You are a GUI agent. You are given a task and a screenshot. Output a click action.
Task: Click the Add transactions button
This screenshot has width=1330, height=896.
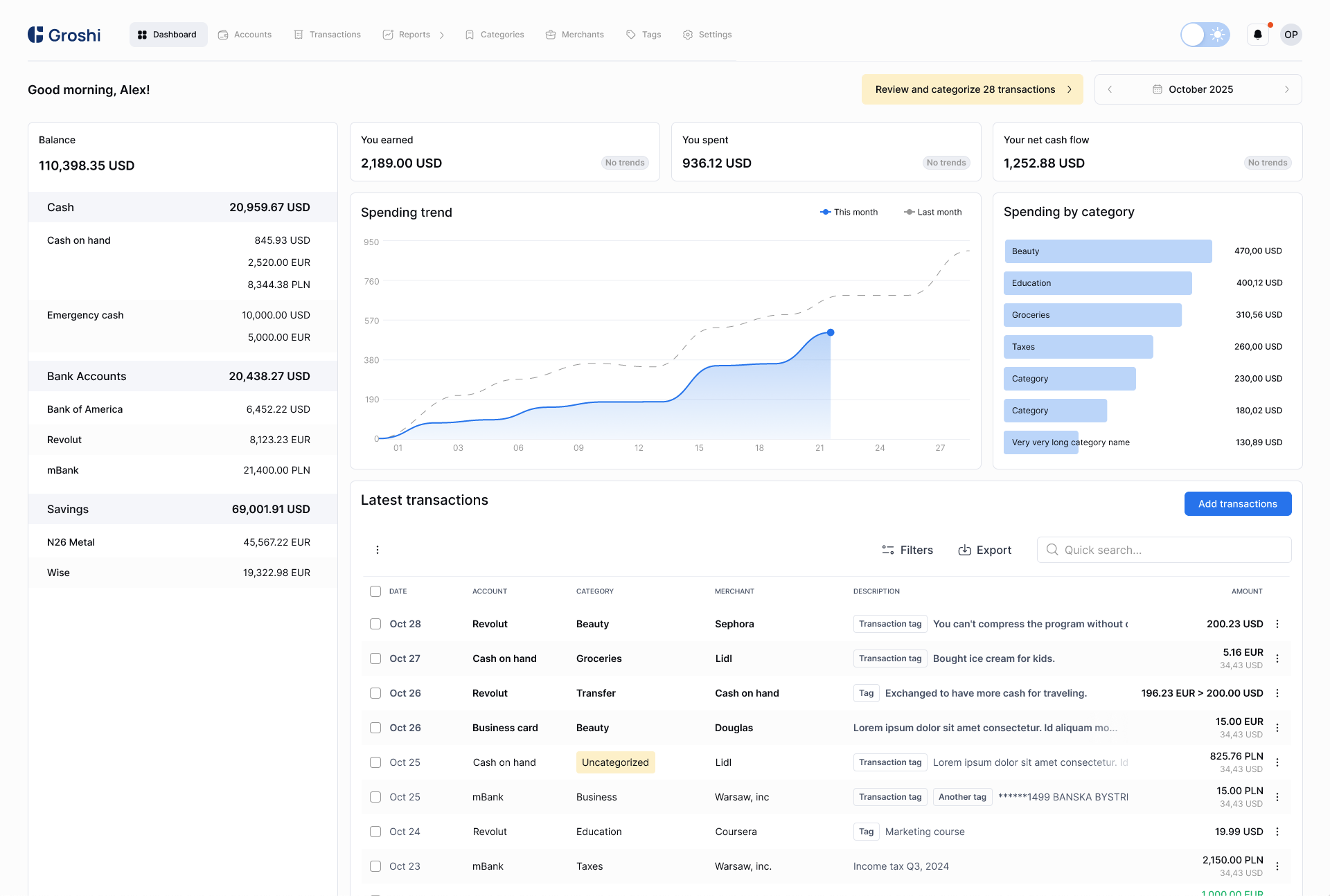pos(1237,504)
